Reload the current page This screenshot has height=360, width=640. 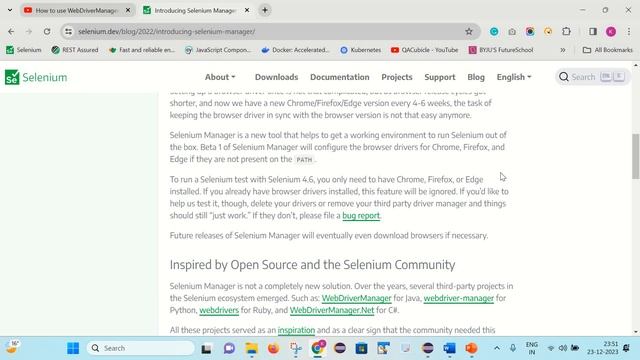(47, 31)
